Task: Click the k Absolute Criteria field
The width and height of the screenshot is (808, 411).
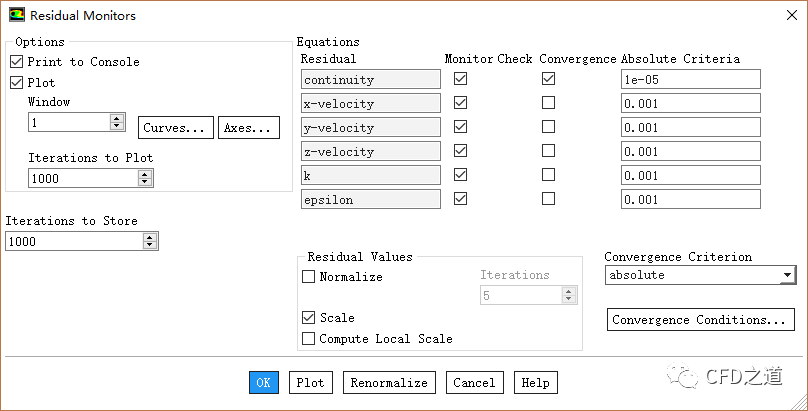Action: point(690,175)
